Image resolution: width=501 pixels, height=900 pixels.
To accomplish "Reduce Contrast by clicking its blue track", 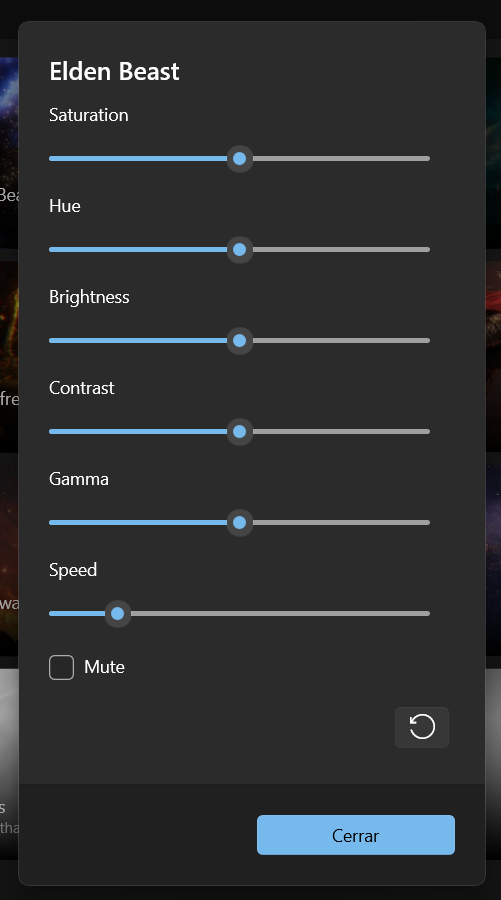I will click(138, 432).
